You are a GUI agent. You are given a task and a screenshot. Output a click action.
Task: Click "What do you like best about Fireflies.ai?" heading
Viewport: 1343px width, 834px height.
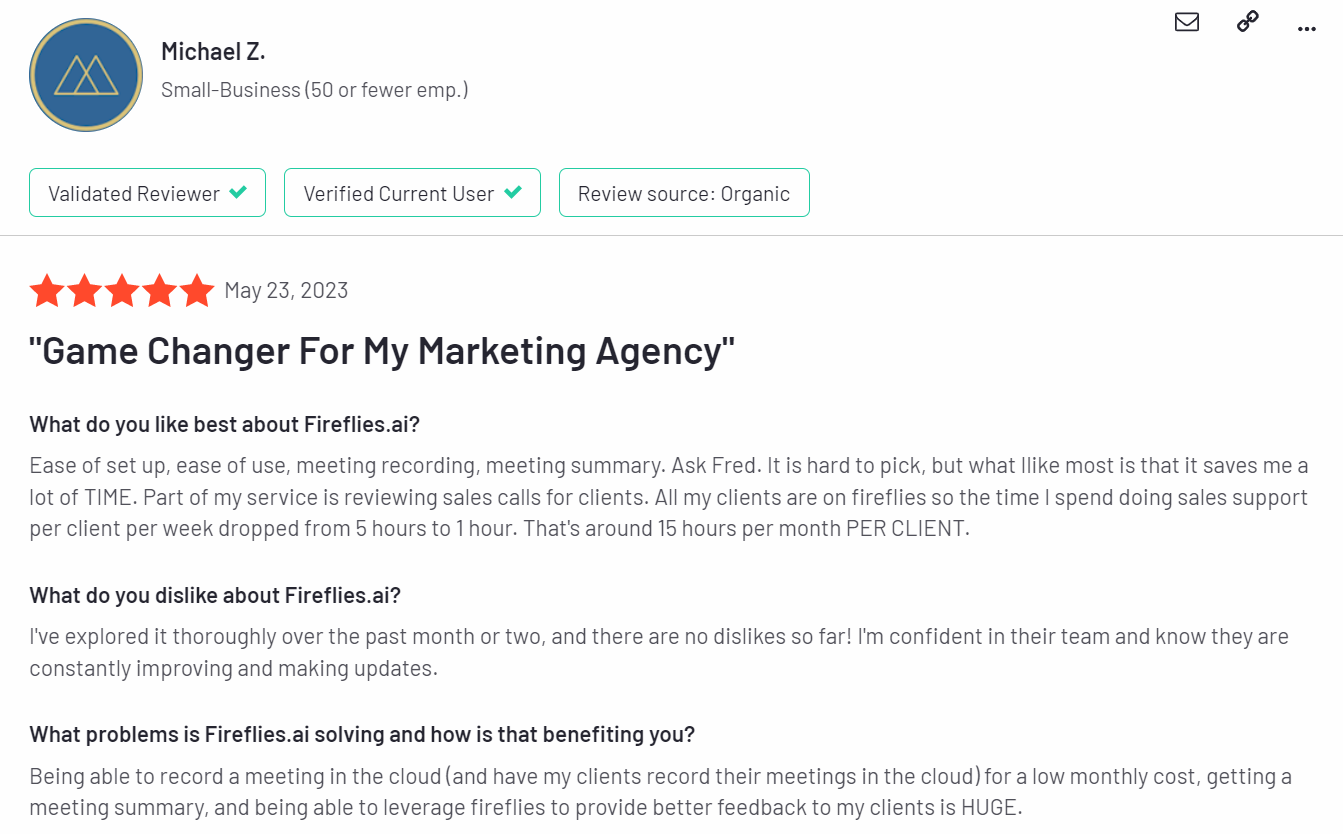224,424
